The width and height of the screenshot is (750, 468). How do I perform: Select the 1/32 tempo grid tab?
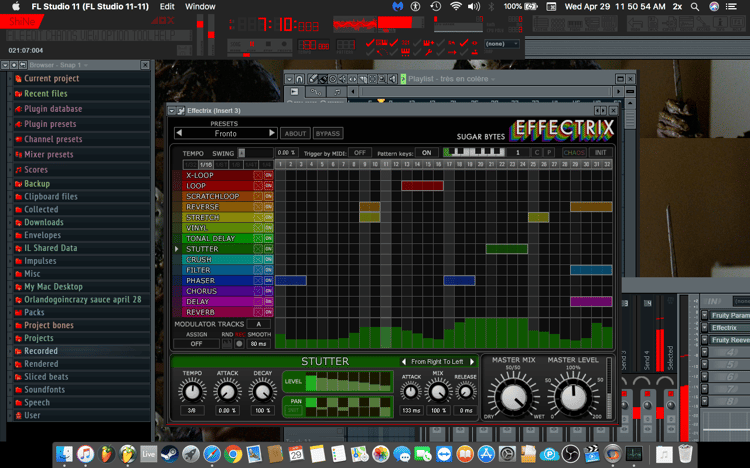point(190,165)
